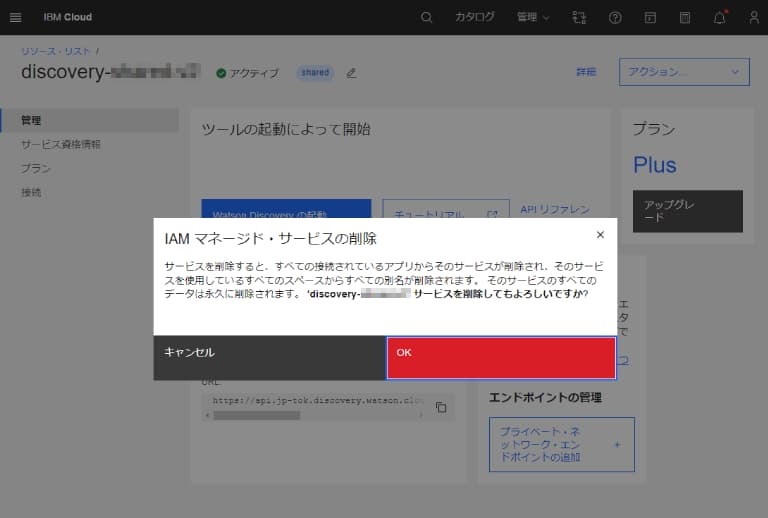The width and height of the screenshot is (768, 518).
Task: Click the API URL text field
Action: coord(316,400)
